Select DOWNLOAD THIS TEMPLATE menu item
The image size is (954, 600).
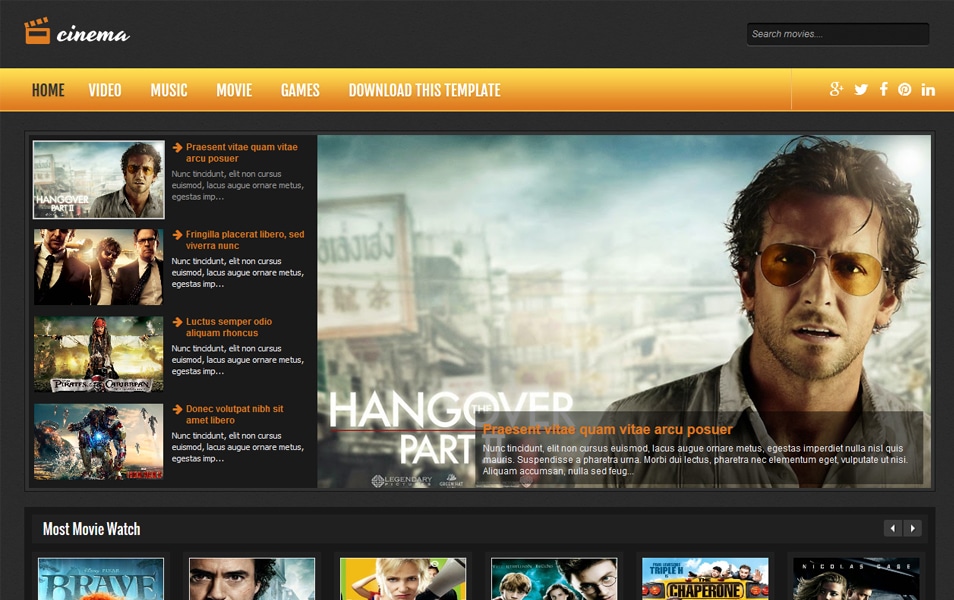coord(425,90)
